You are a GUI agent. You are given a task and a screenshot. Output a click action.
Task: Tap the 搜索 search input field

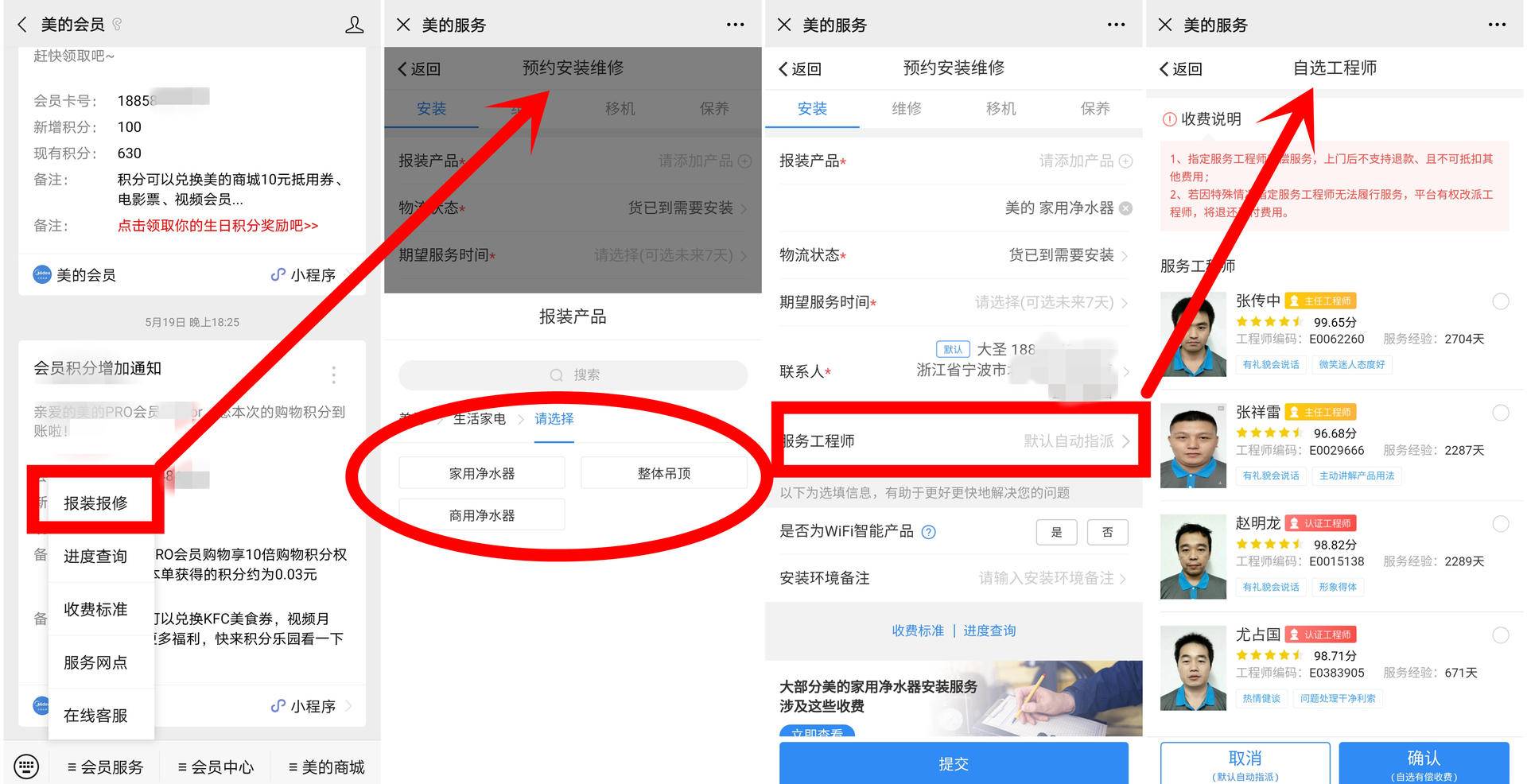[573, 375]
